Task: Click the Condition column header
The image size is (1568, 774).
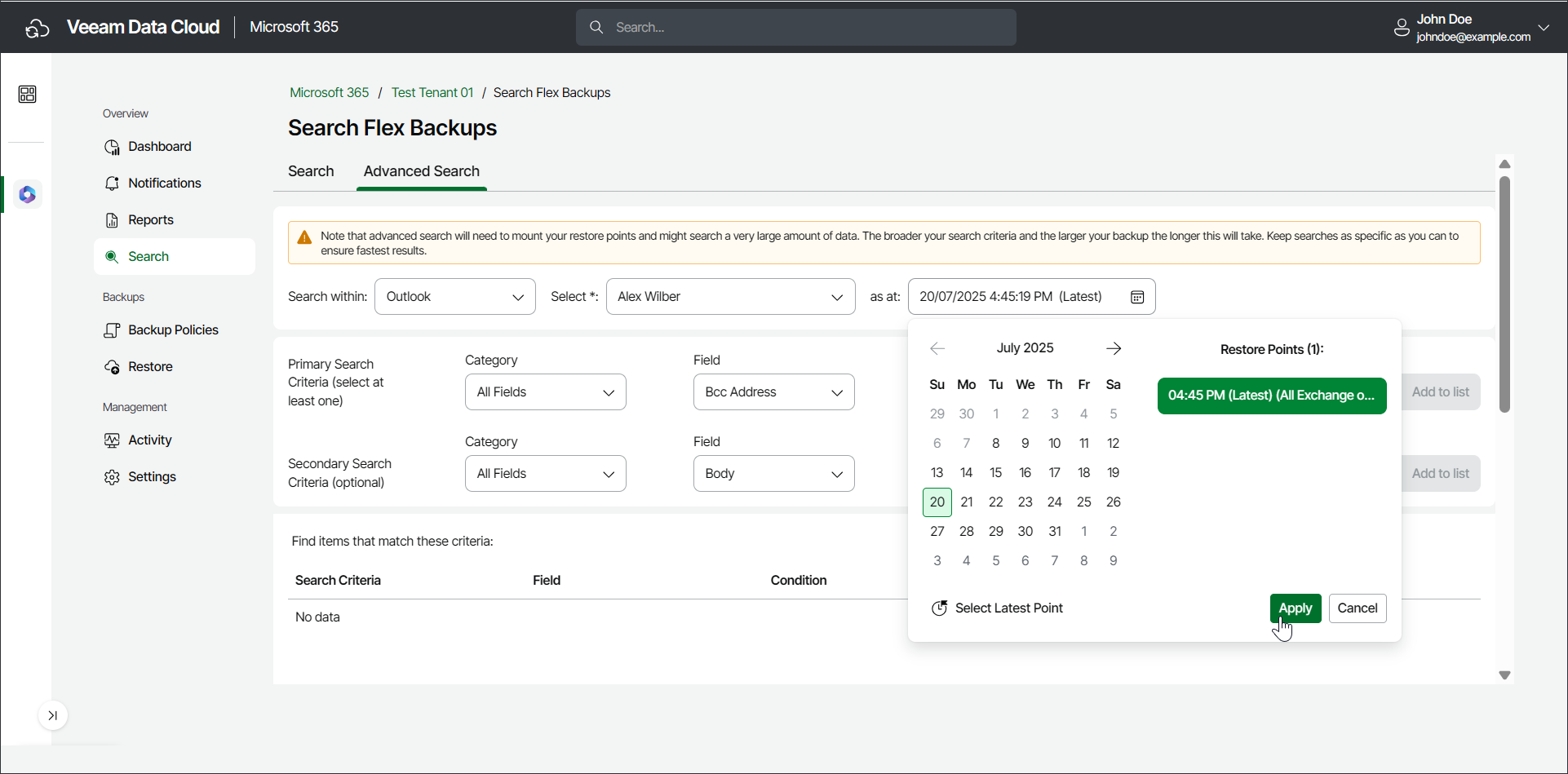Action: [x=799, y=581]
